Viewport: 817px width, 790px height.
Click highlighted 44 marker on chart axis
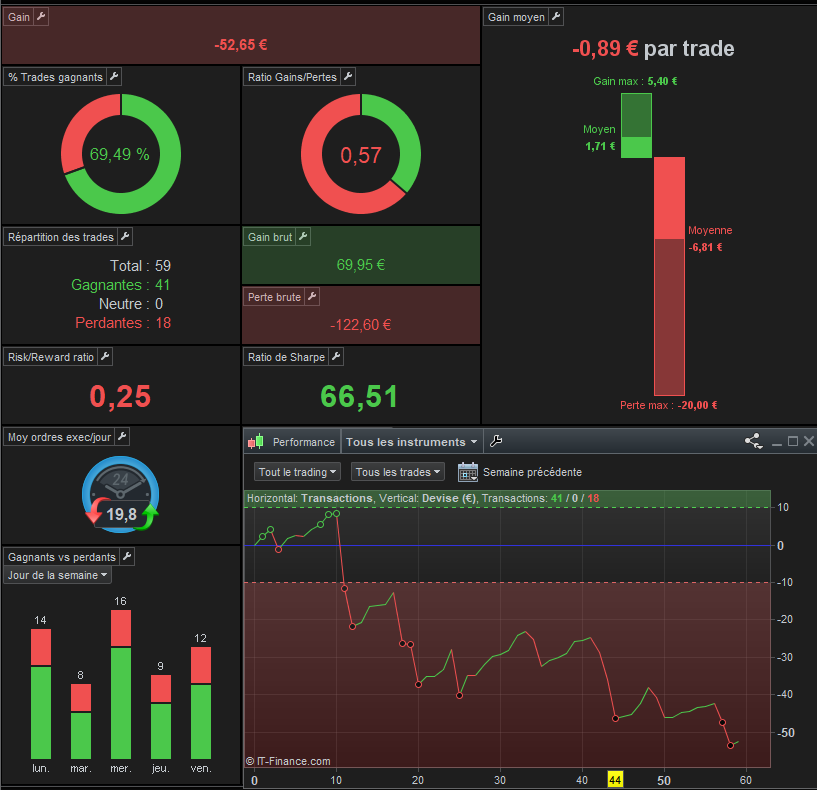615,780
